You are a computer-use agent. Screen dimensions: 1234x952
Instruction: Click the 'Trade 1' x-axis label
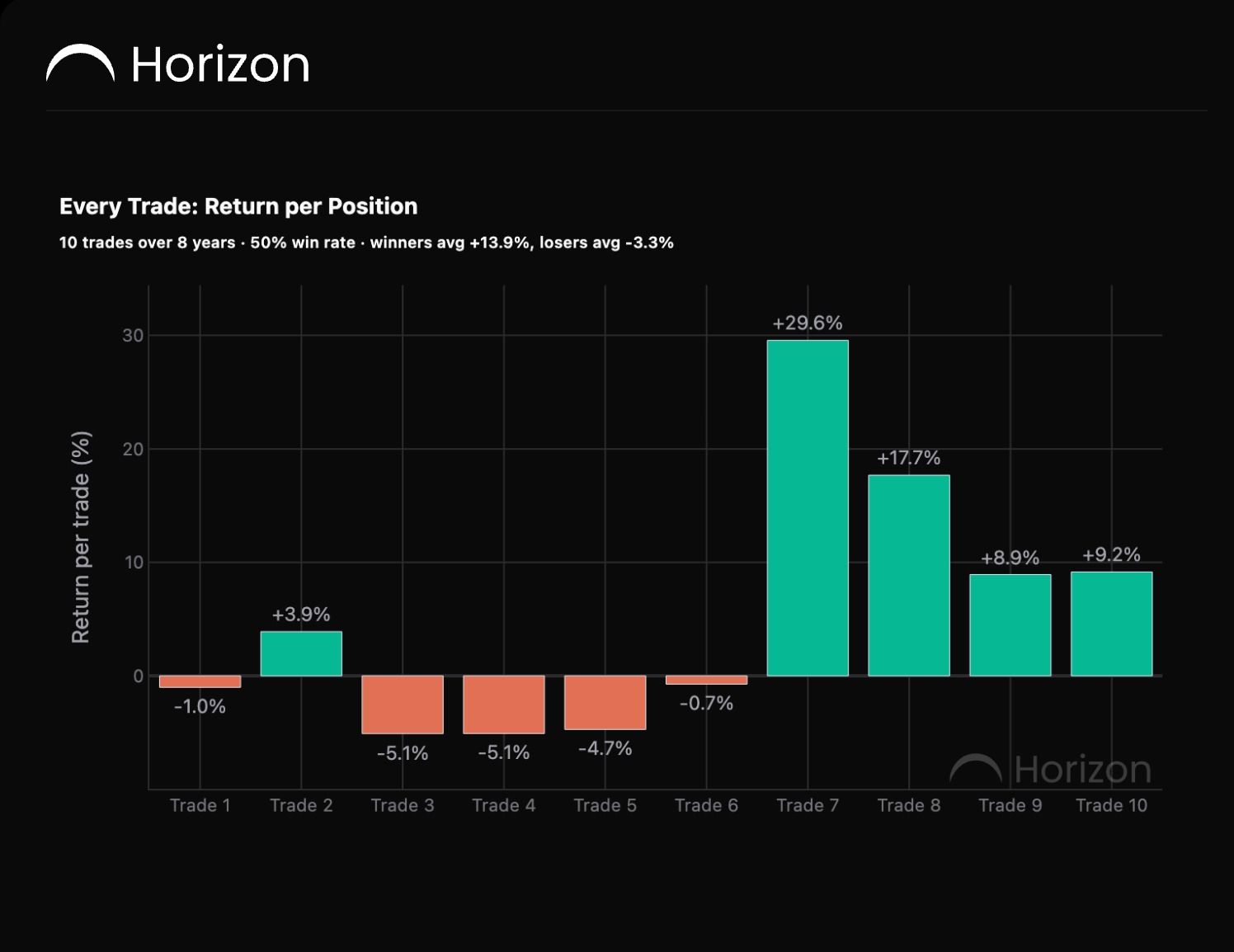pyautogui.click(x=200, y=805)
